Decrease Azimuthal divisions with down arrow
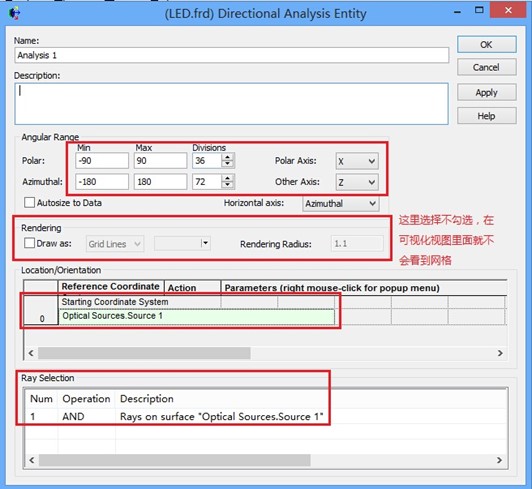Image resolution: width=532 pixels, height=489 pixels. [228, 185]
